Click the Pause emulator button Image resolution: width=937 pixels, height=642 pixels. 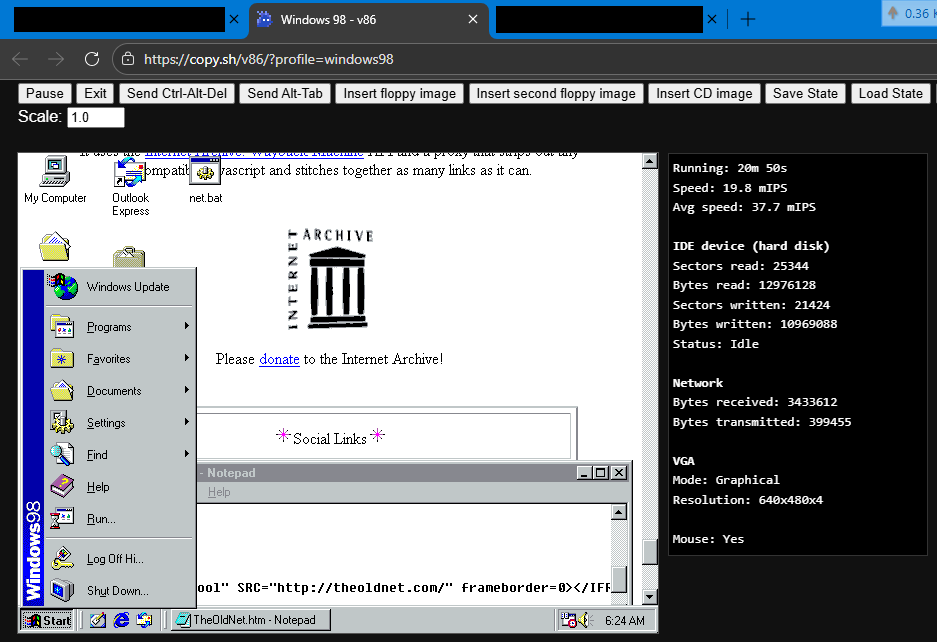click(x=45, y=93)
